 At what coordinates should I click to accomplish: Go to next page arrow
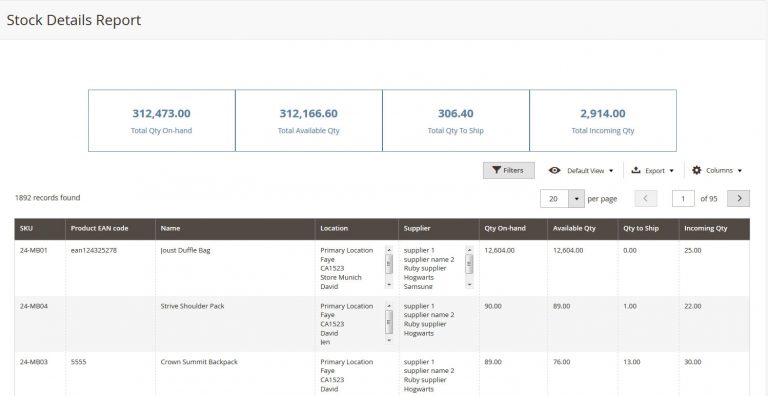tap(738, 198)
